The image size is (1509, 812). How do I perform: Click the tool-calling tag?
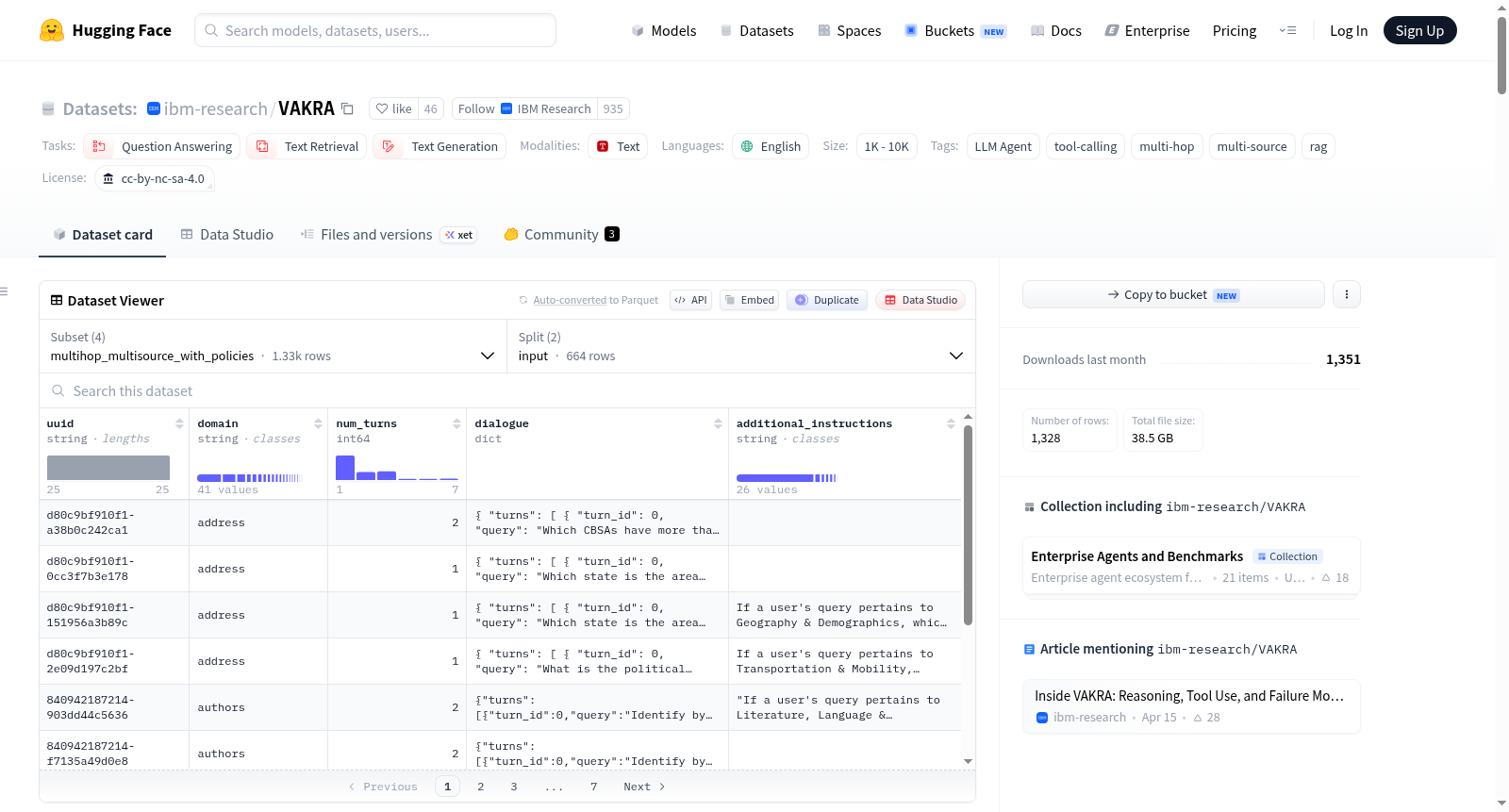pos(1086,146)
